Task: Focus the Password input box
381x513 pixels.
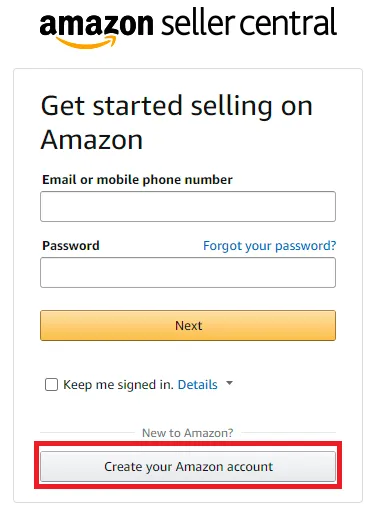Action: coord(188,272)
